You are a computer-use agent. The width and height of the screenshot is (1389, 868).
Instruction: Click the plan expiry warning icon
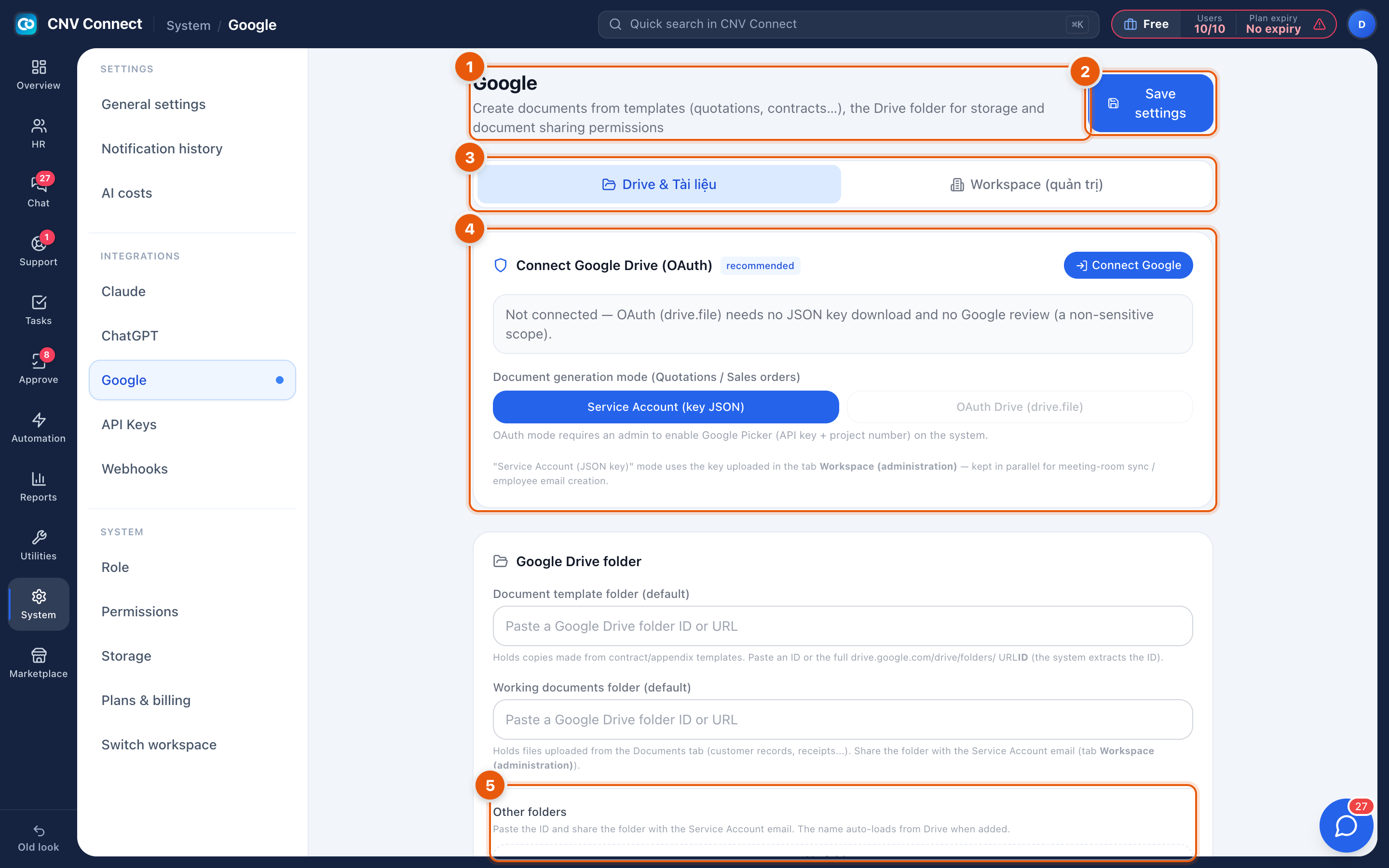[x=1320, y=24]
